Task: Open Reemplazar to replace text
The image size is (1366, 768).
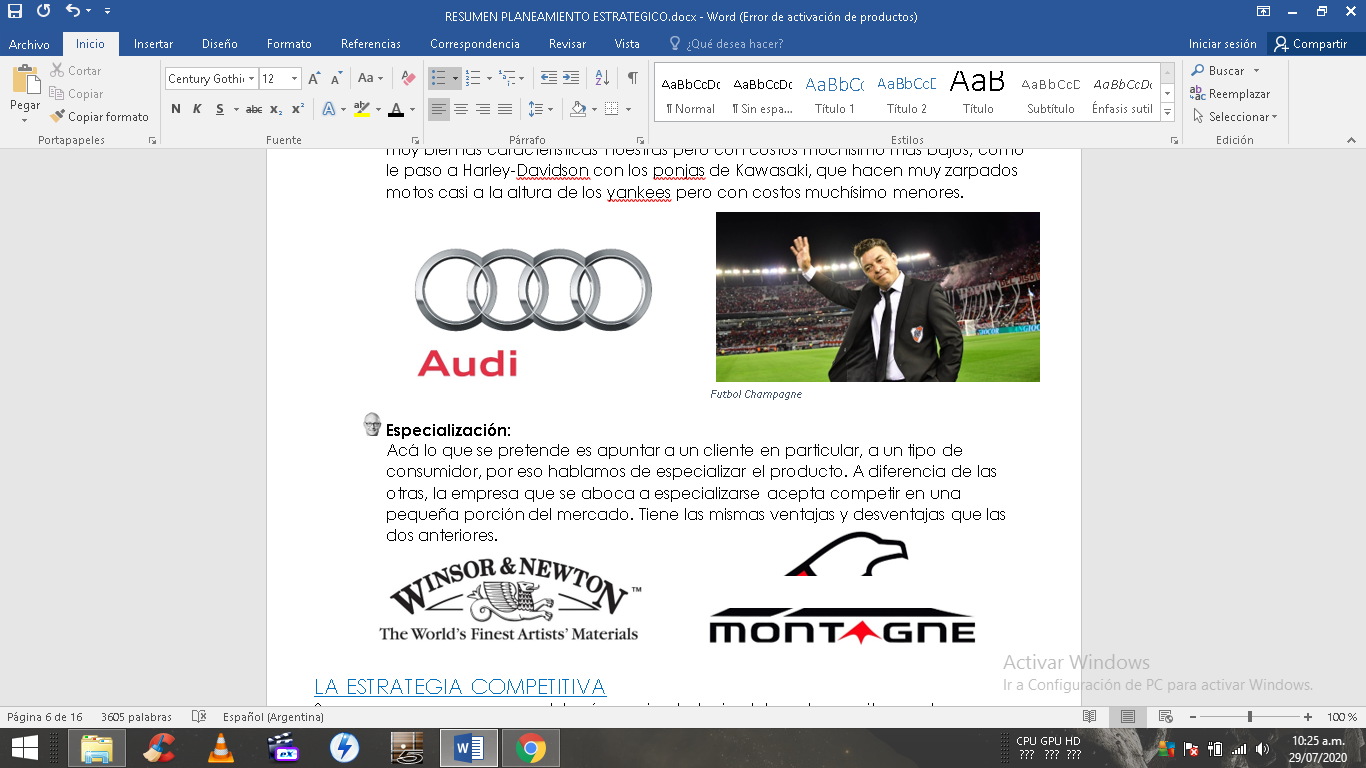Action: click(1230, 94)
